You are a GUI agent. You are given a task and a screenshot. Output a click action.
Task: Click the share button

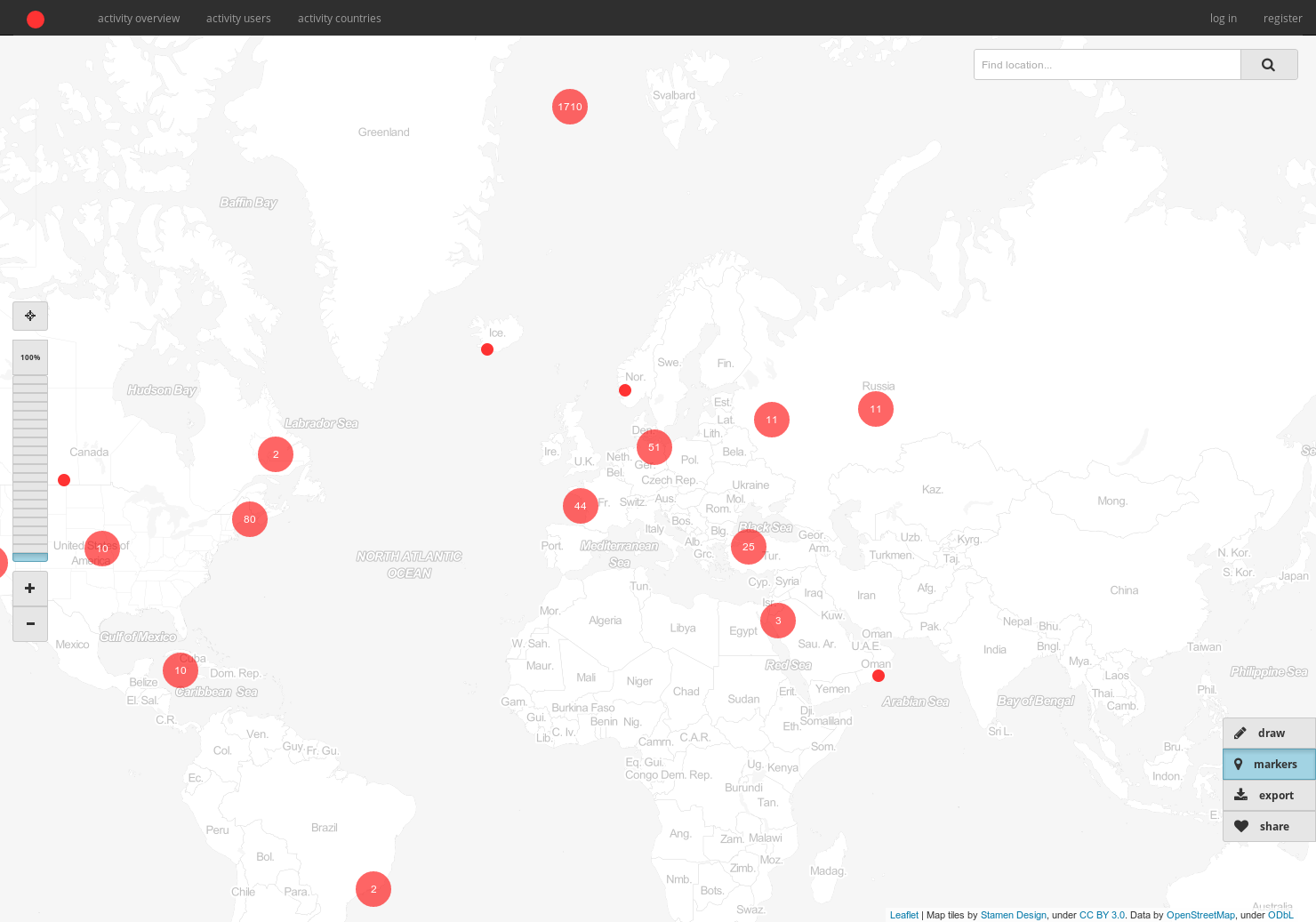(1269, 827)
